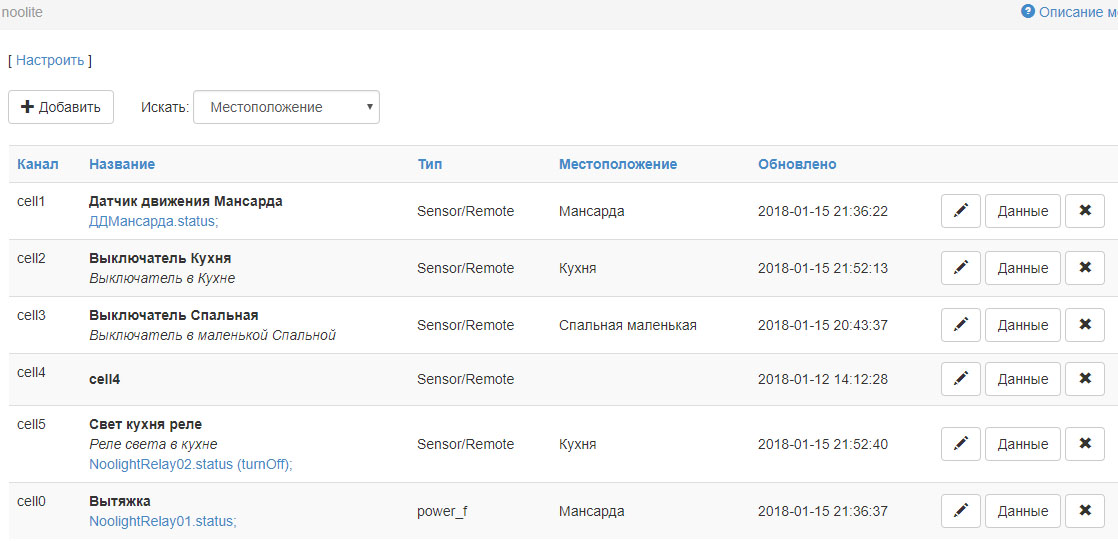Viewport: 1118px width, 541px height.
Task: Remove the Выключатель Спальная entry
Action: coord(1084,325)
